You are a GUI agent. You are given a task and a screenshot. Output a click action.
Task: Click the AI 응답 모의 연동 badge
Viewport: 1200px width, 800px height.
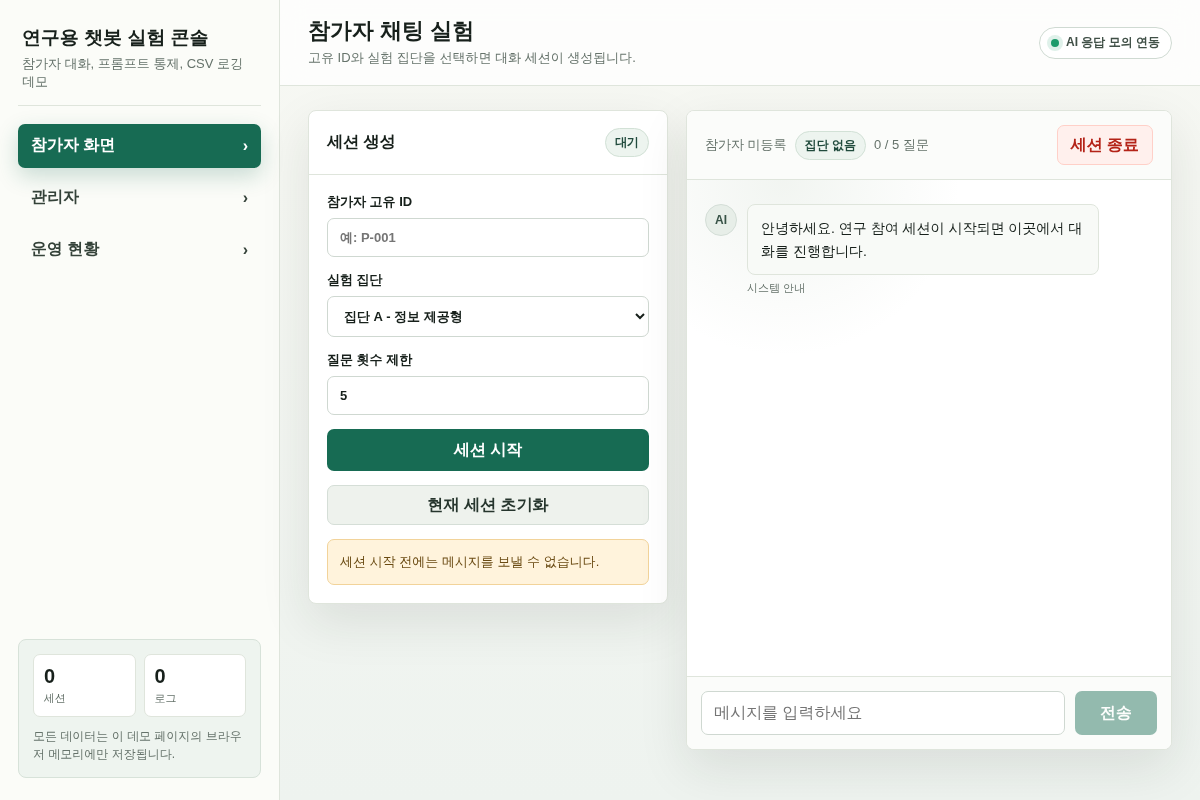pyautogui.click(x=1105, y=43)
